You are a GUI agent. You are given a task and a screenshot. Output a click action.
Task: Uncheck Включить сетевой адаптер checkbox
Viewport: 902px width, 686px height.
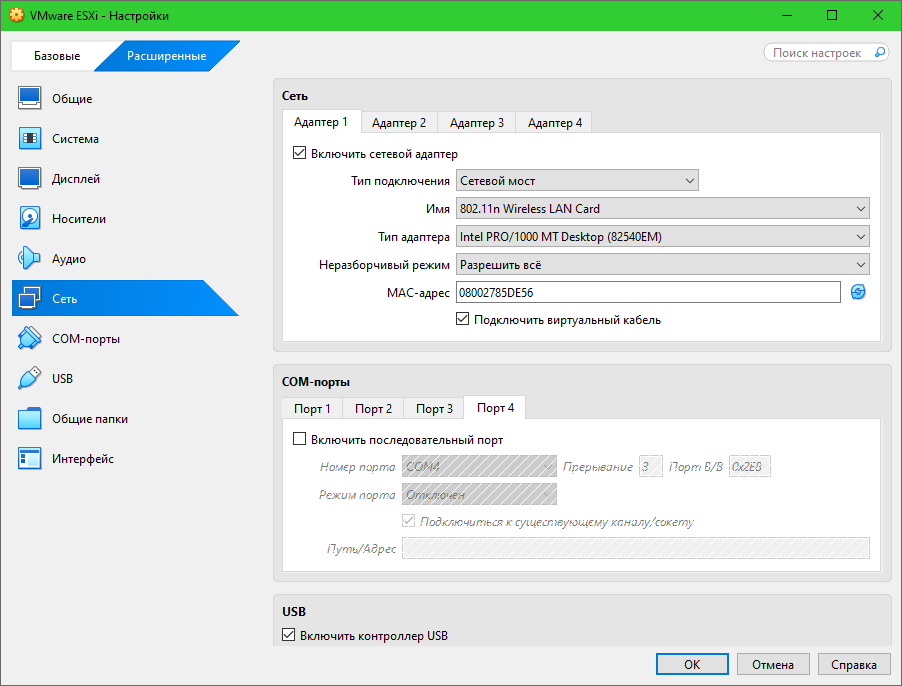point(298,154)
